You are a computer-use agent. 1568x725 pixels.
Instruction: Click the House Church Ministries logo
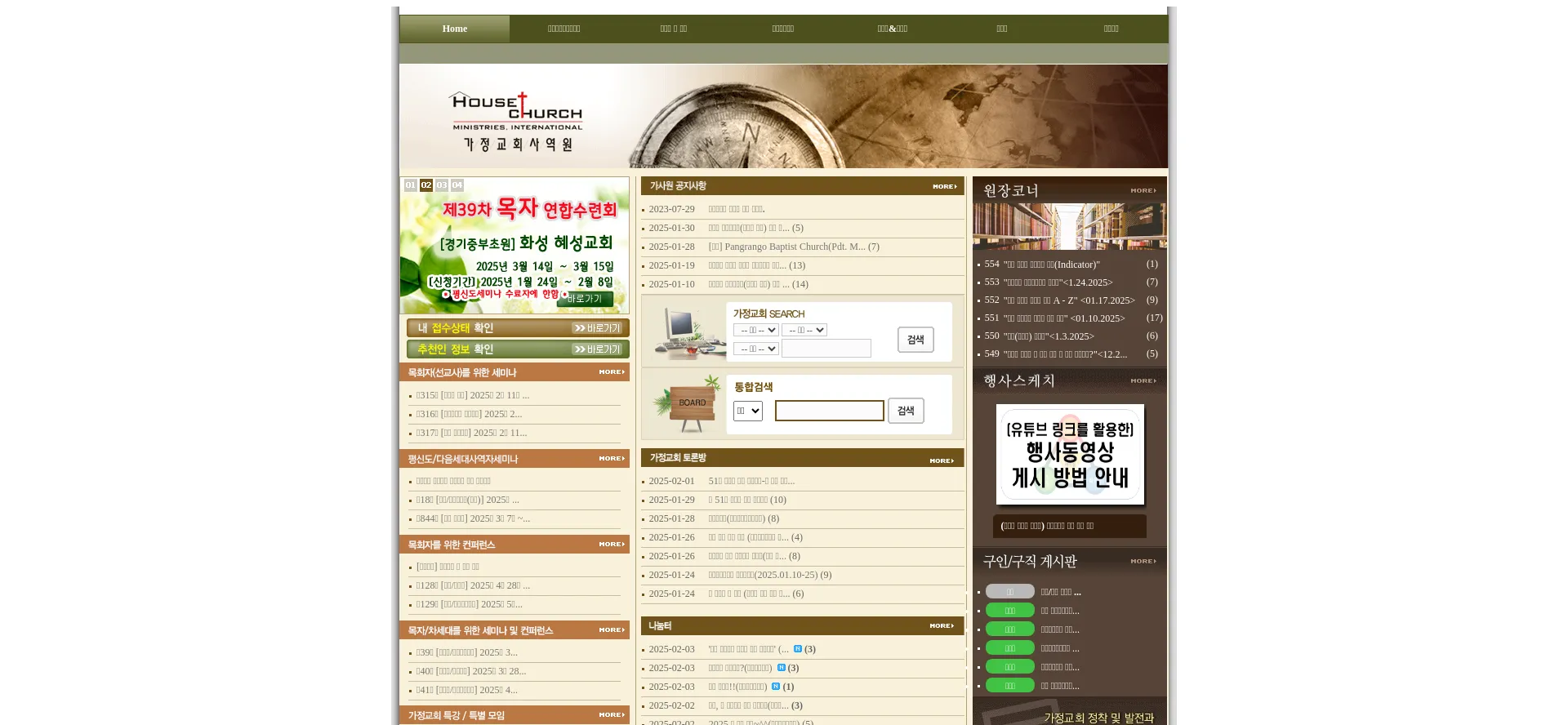(x=517, y=121)
